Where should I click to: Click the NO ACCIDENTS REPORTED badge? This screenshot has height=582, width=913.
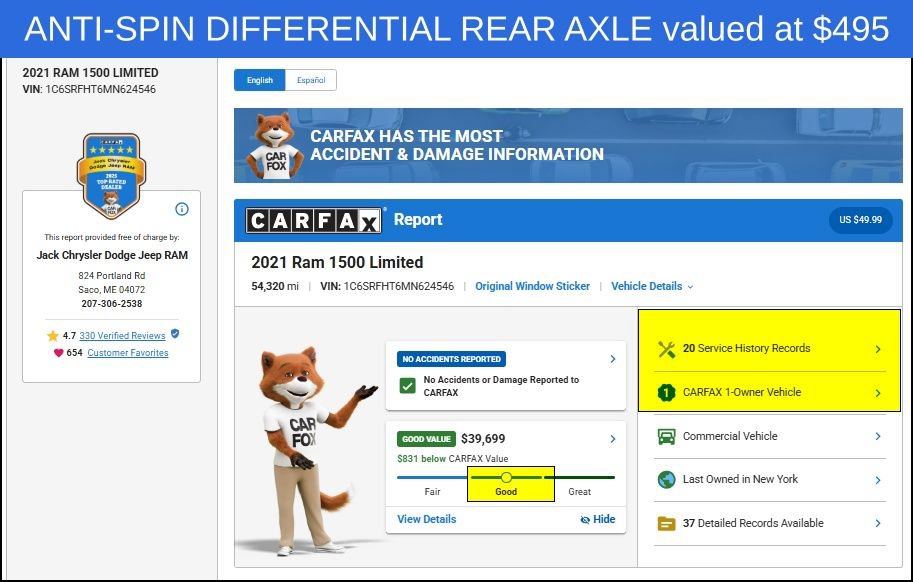tap(451, 359)
